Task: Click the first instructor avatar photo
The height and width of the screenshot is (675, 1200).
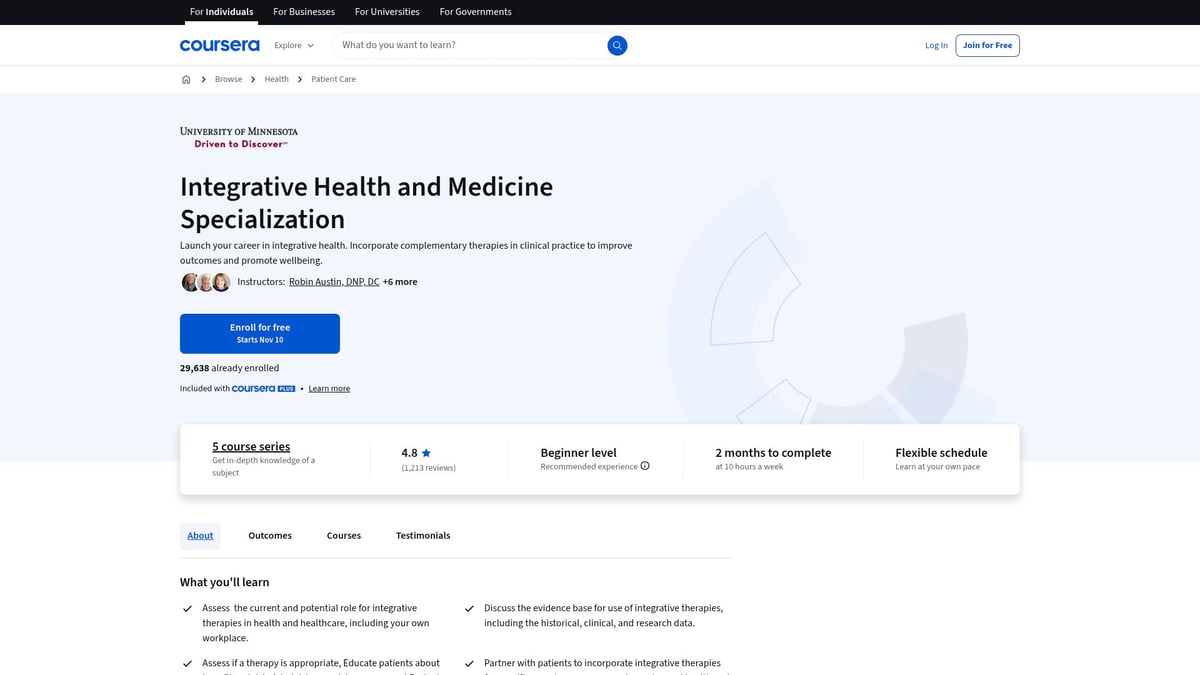Action: (189, 282)
